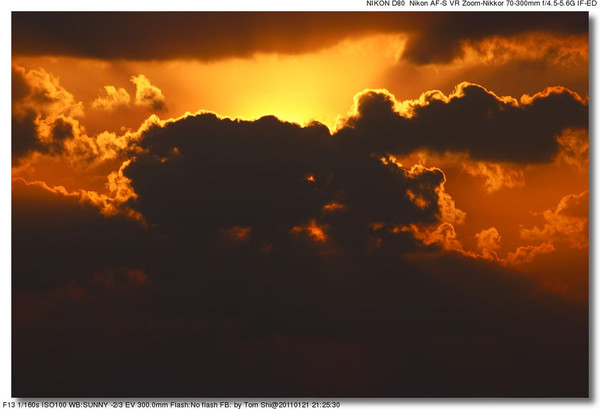Select the 1/160s shutter speed text
600x409 pixels.
coord(32,404)
